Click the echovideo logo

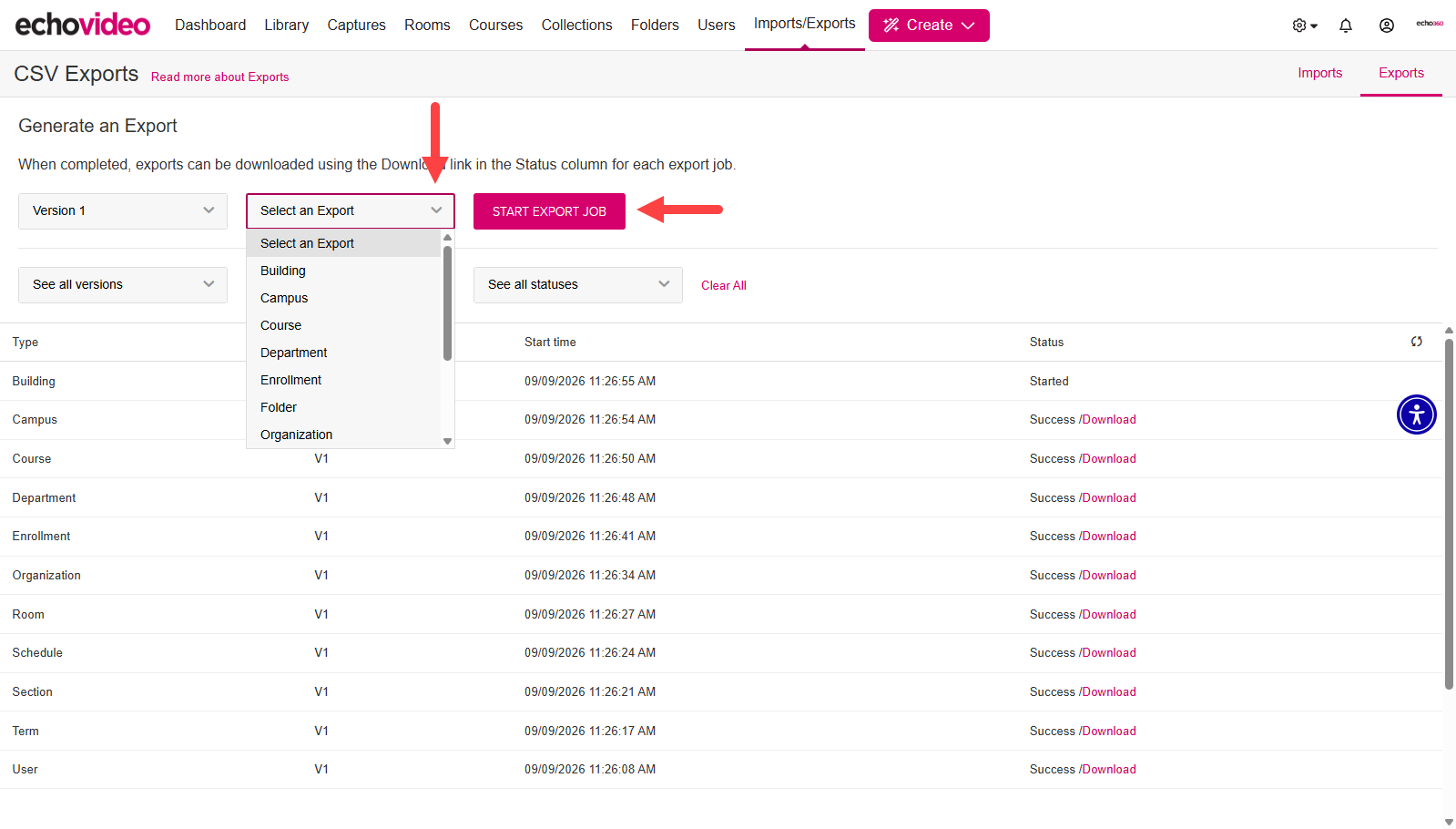(83, 25)
